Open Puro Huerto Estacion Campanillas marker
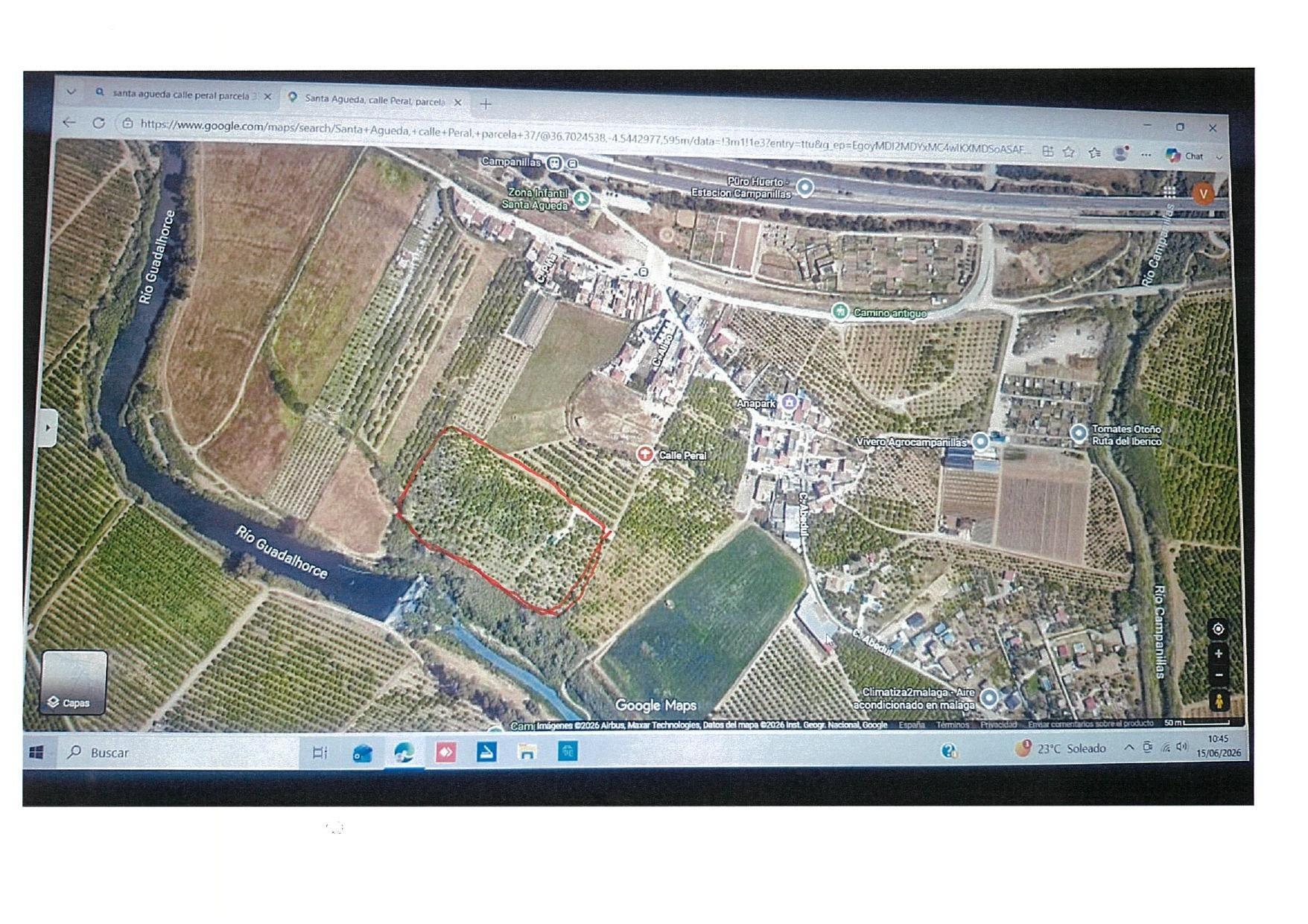This screenshot has width=1308, height=924. pos(805,187)
